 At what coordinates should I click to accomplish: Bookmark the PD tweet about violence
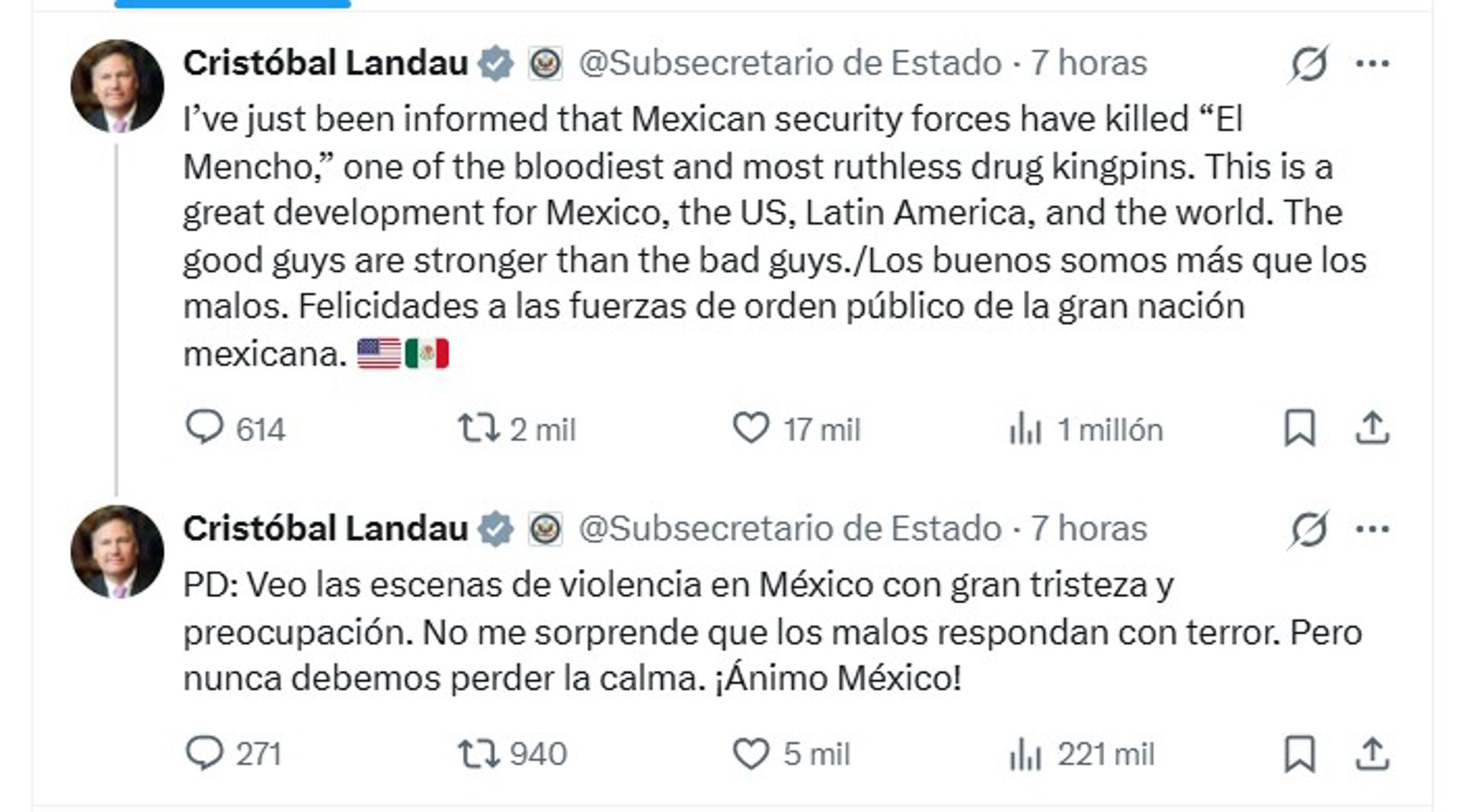[1299, 754]
